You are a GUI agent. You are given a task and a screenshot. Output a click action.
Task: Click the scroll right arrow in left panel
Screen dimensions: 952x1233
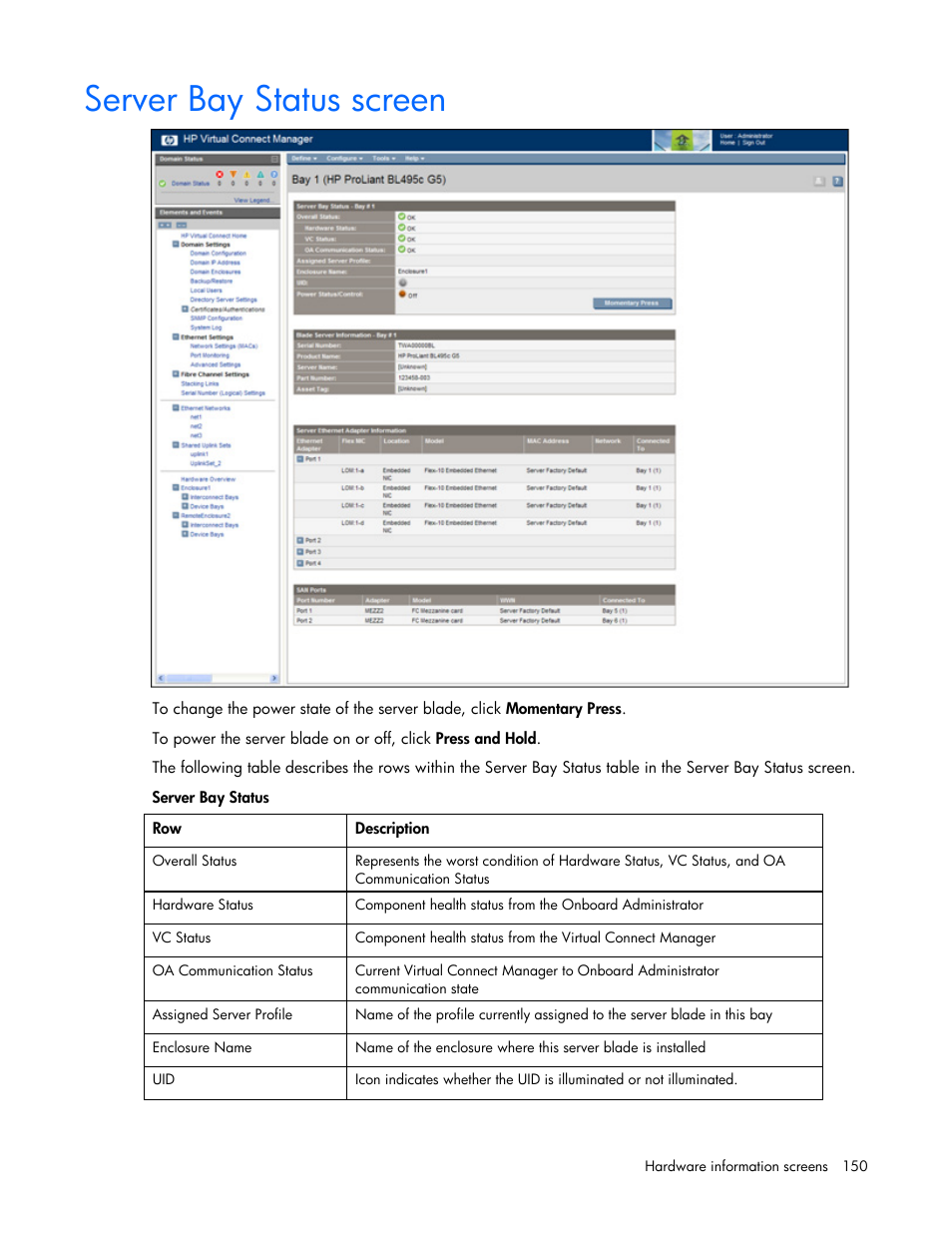pos(273,679)
